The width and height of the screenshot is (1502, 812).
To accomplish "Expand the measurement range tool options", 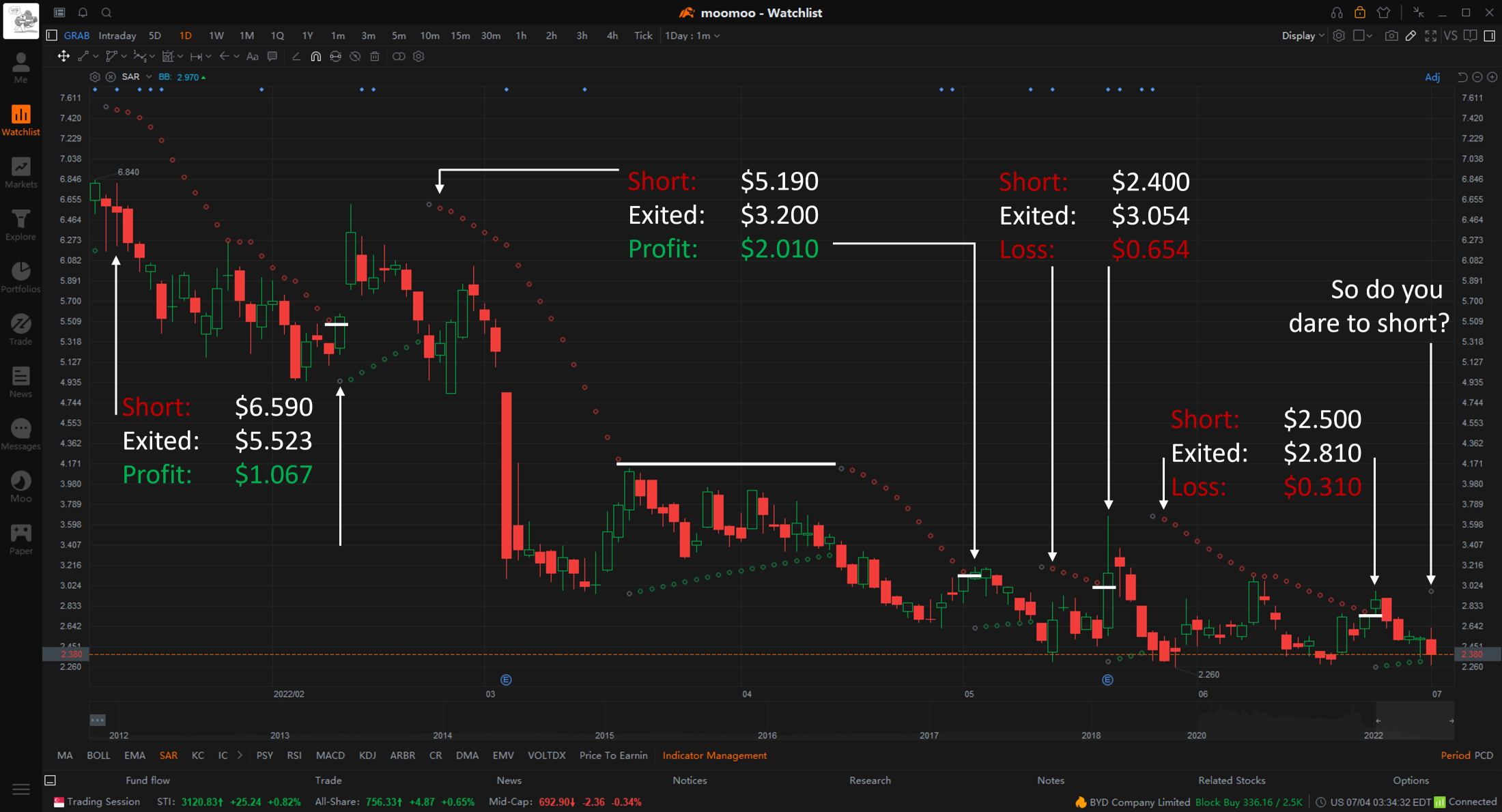I will coord(208,57).
